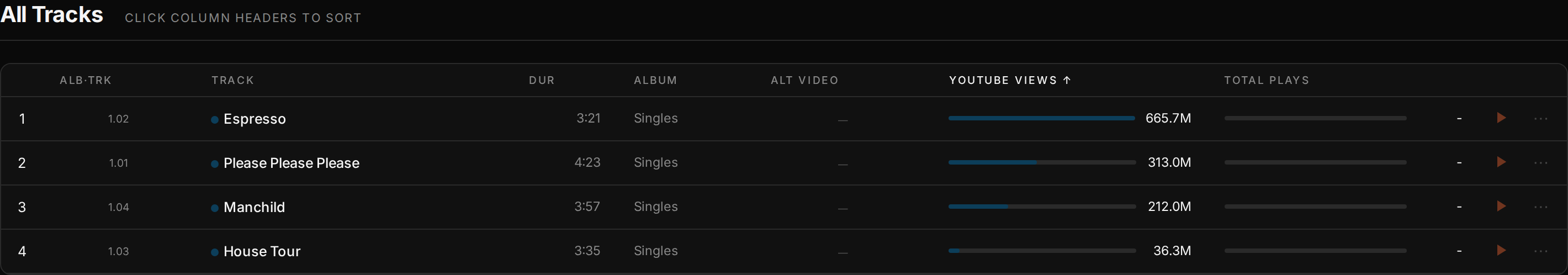Viewport: 1568px width, 275px height.
Task: Sort by Track column header
Action: 232,80
